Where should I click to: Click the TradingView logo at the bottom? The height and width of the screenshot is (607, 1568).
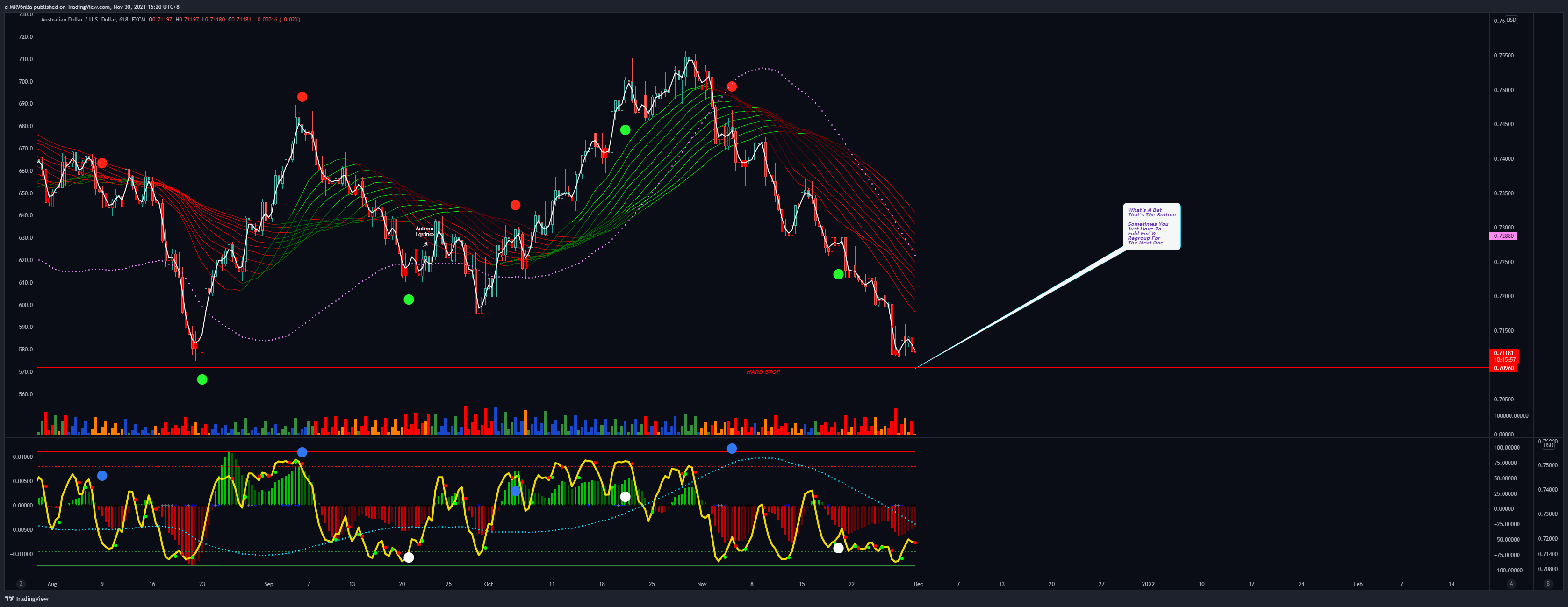tap(27, 599)
